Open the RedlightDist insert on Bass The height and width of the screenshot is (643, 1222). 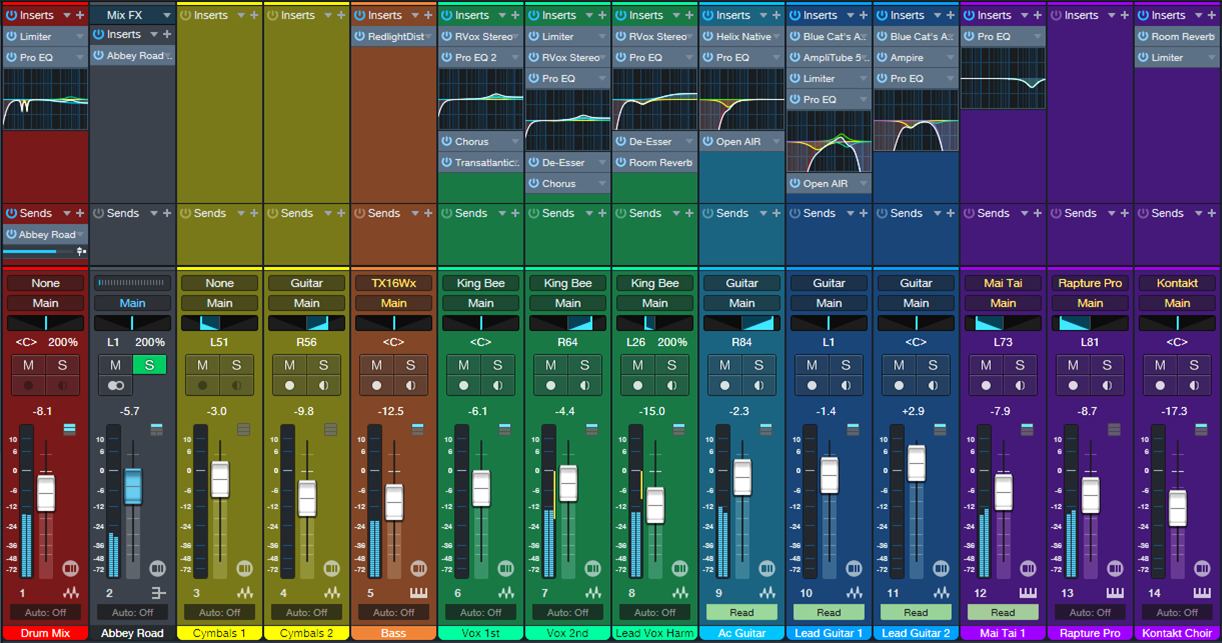(x=394, y=36)
